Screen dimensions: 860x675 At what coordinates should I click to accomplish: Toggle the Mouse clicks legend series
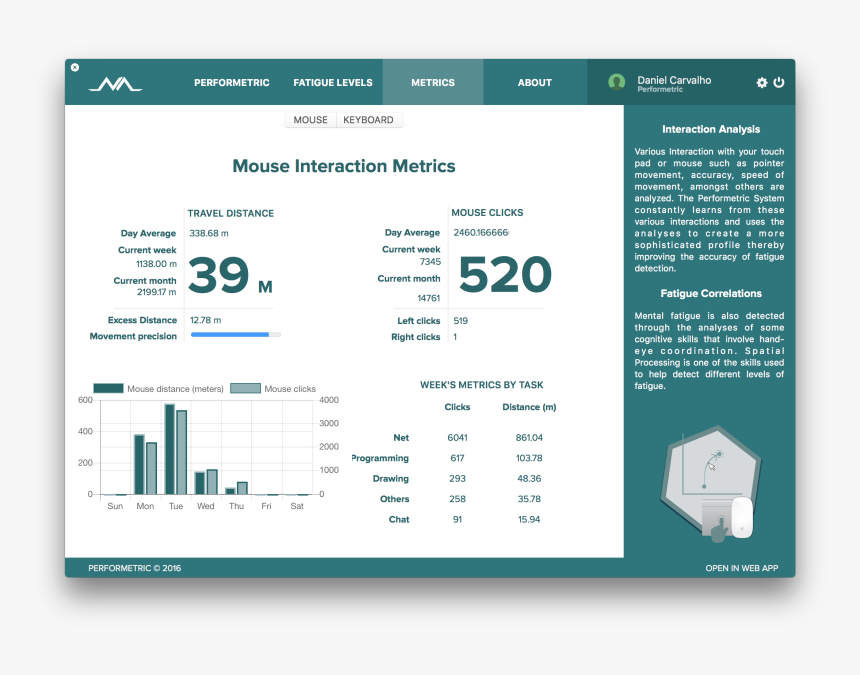(x=273, y=389)
